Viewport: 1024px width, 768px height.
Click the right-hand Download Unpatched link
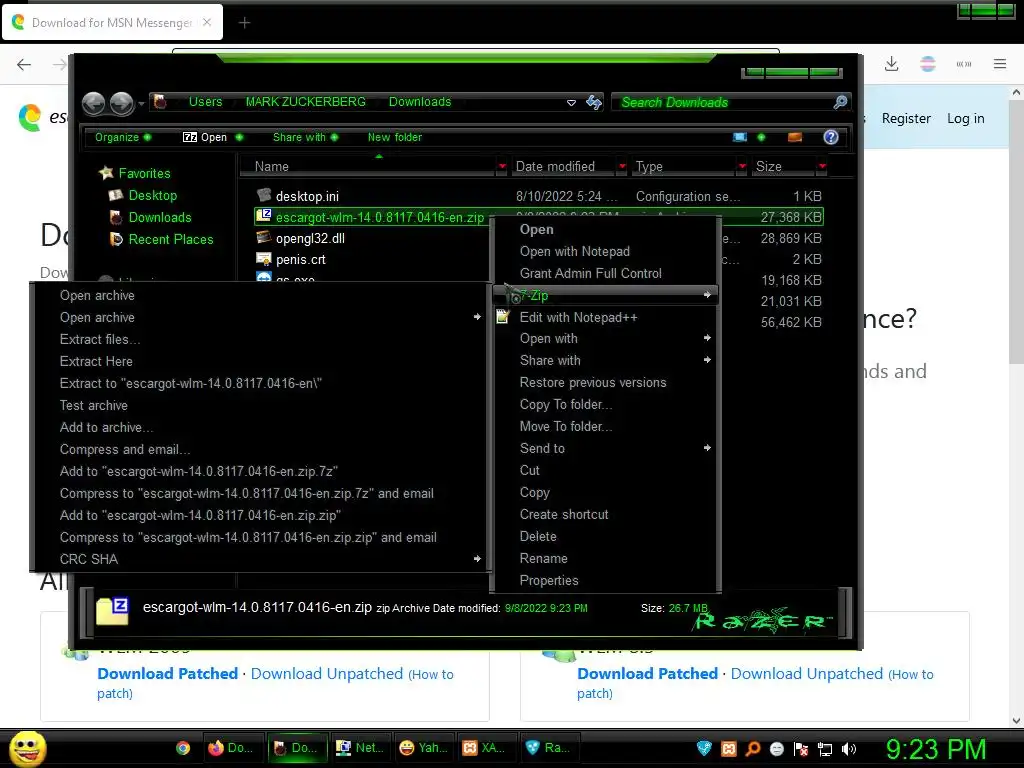coord(807,674)
